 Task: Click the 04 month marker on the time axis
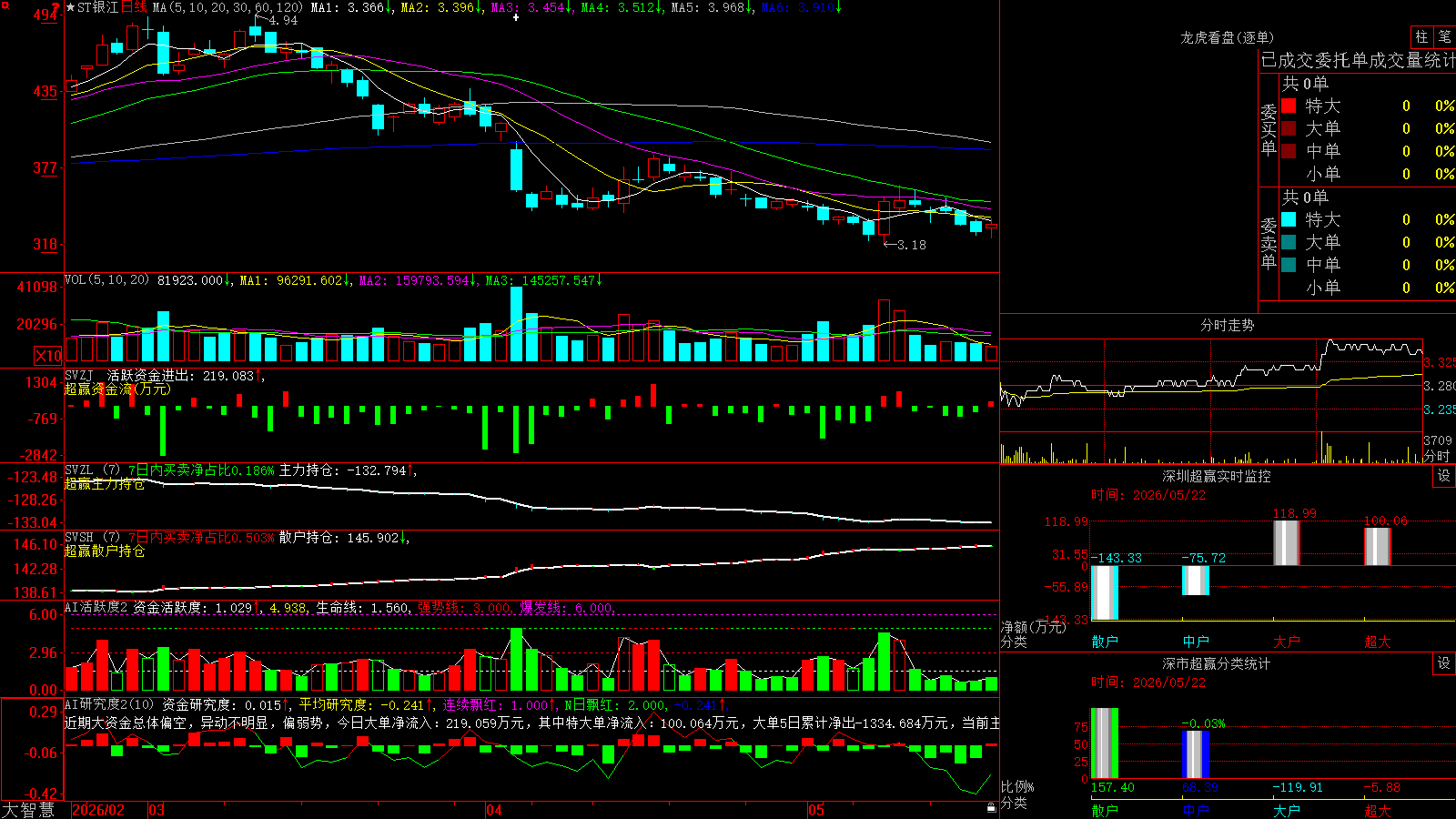494,810
